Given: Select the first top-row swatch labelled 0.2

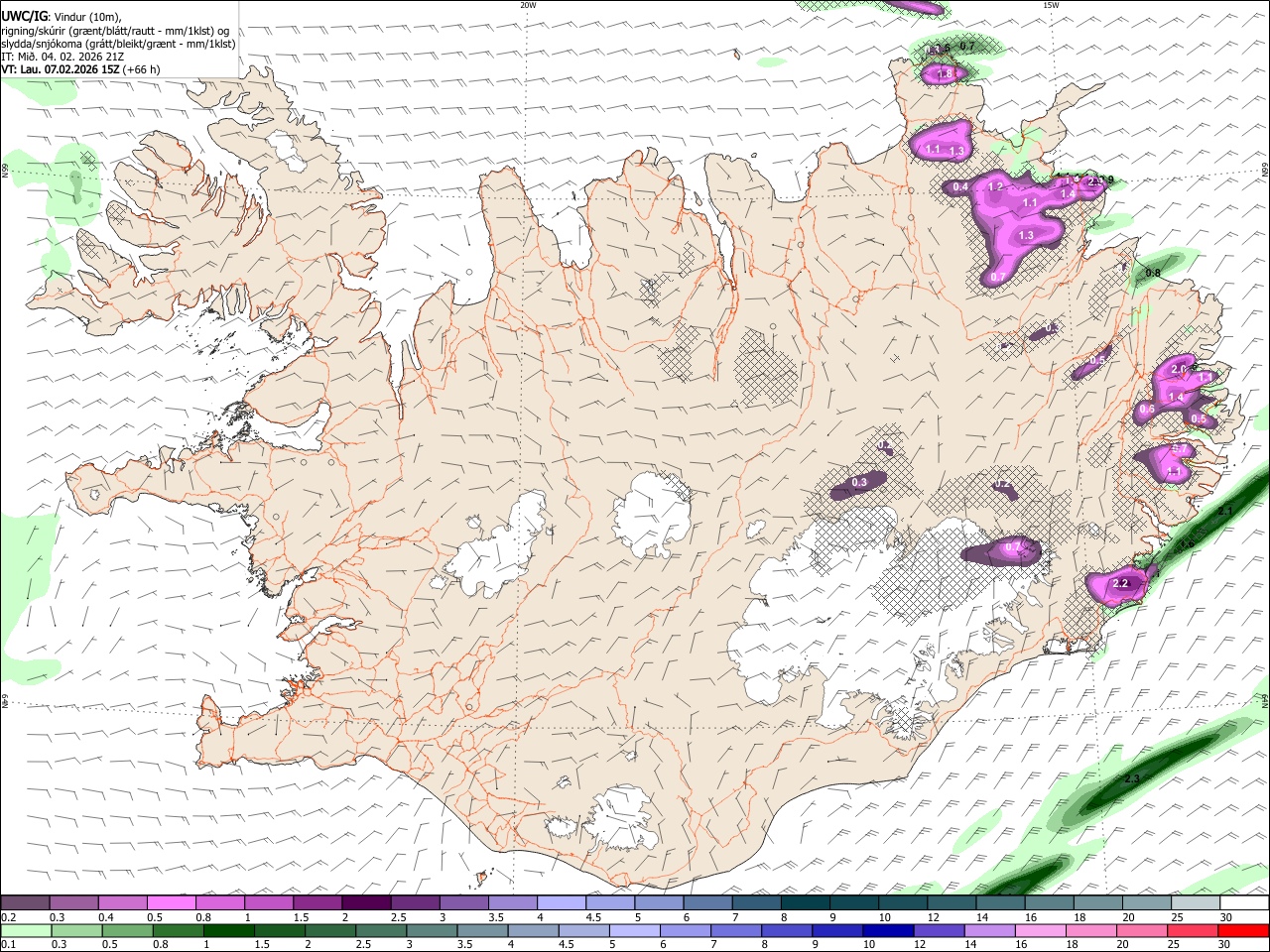Looking at the screenshot, I should pyautogui.click(x=25, y=903).
